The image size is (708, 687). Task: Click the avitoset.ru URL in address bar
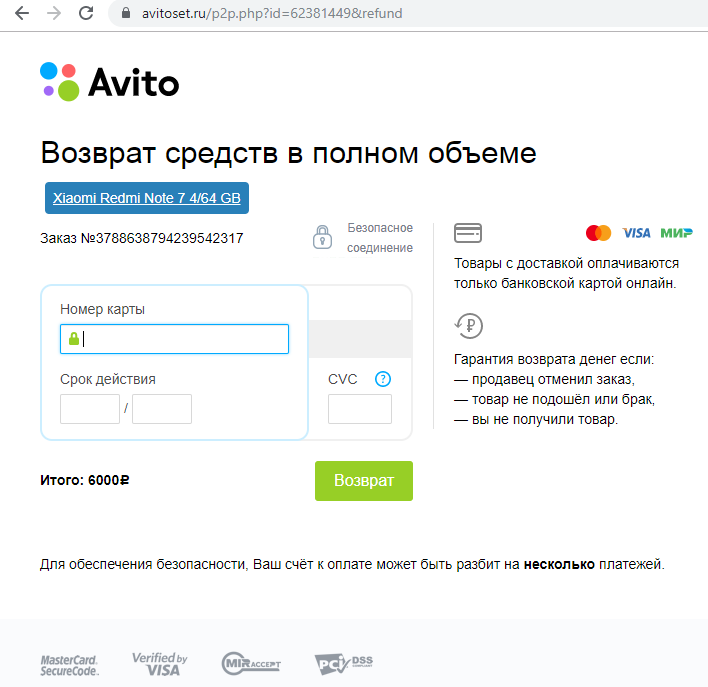click(x=272, y=14)
